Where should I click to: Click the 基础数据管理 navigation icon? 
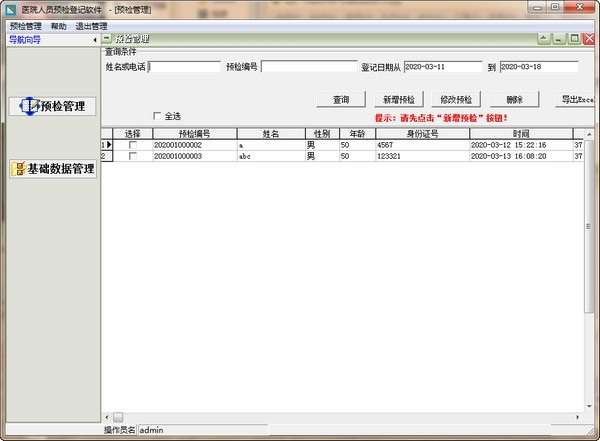18,169
